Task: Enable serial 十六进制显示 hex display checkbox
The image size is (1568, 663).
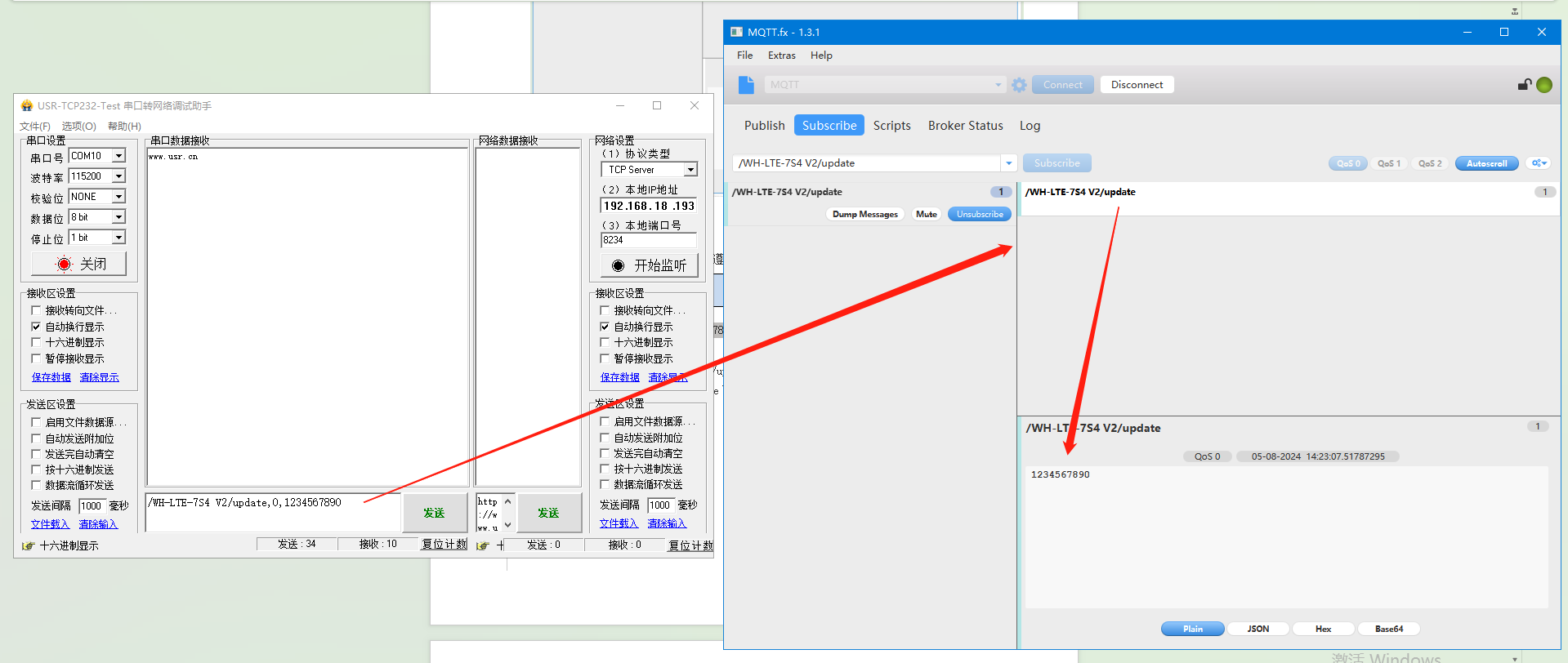Action: pos(36,342)
